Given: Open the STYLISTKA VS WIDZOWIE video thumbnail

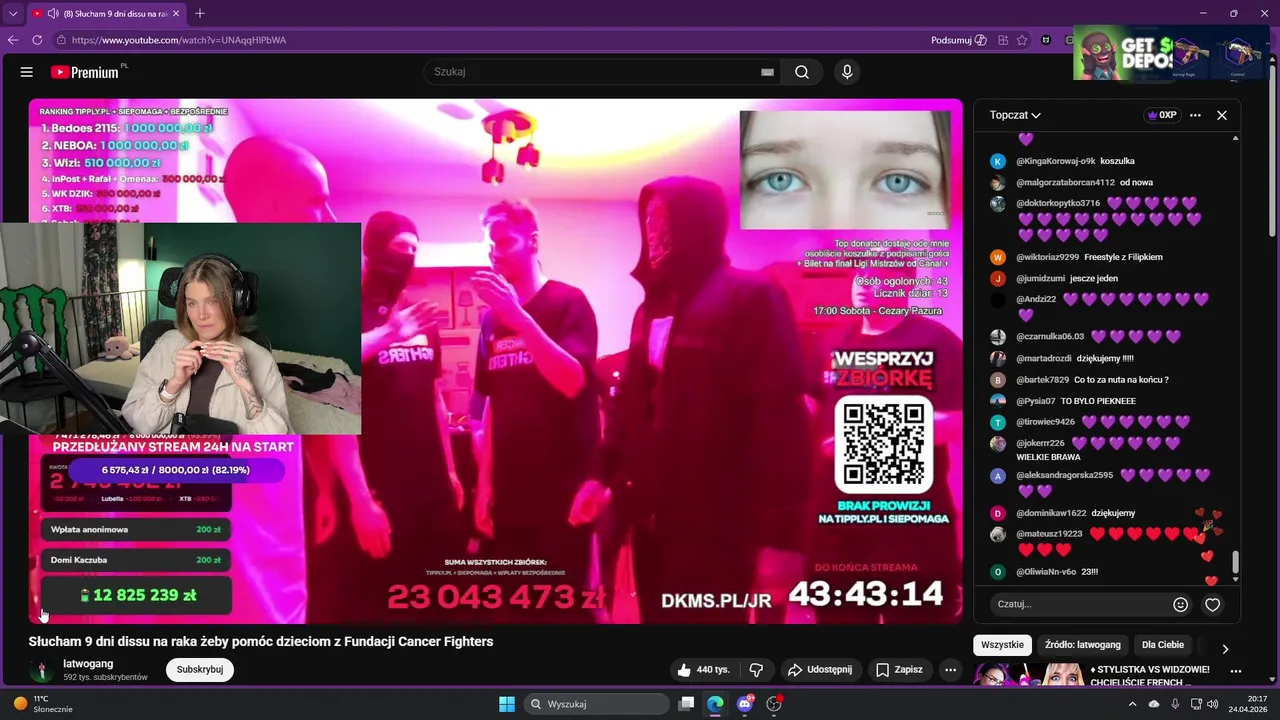Looking at the screenshot, I should pyautogui.click(x=1028, y=674).
